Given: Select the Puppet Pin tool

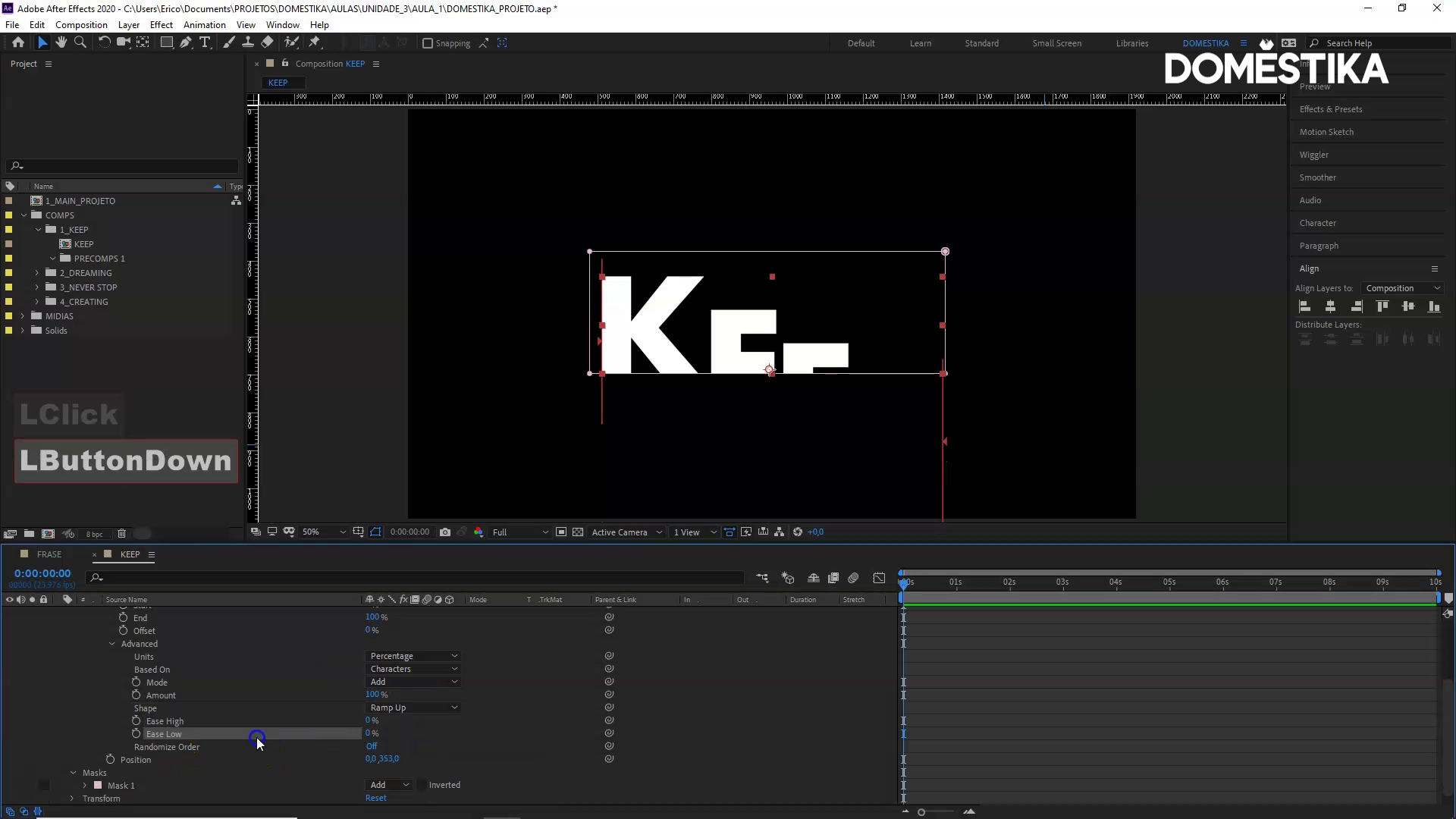Looking at the screenshot, I should tap(315, 42).
